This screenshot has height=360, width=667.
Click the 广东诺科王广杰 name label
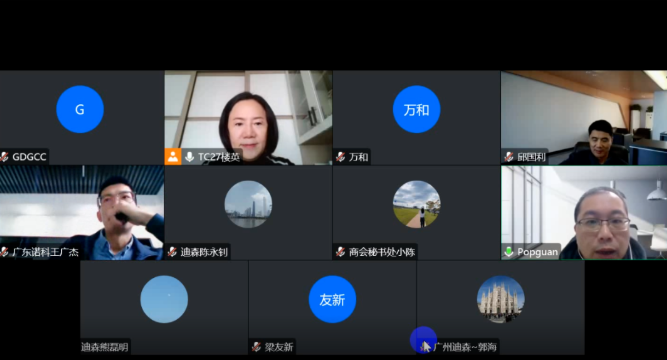click(46, 252)
